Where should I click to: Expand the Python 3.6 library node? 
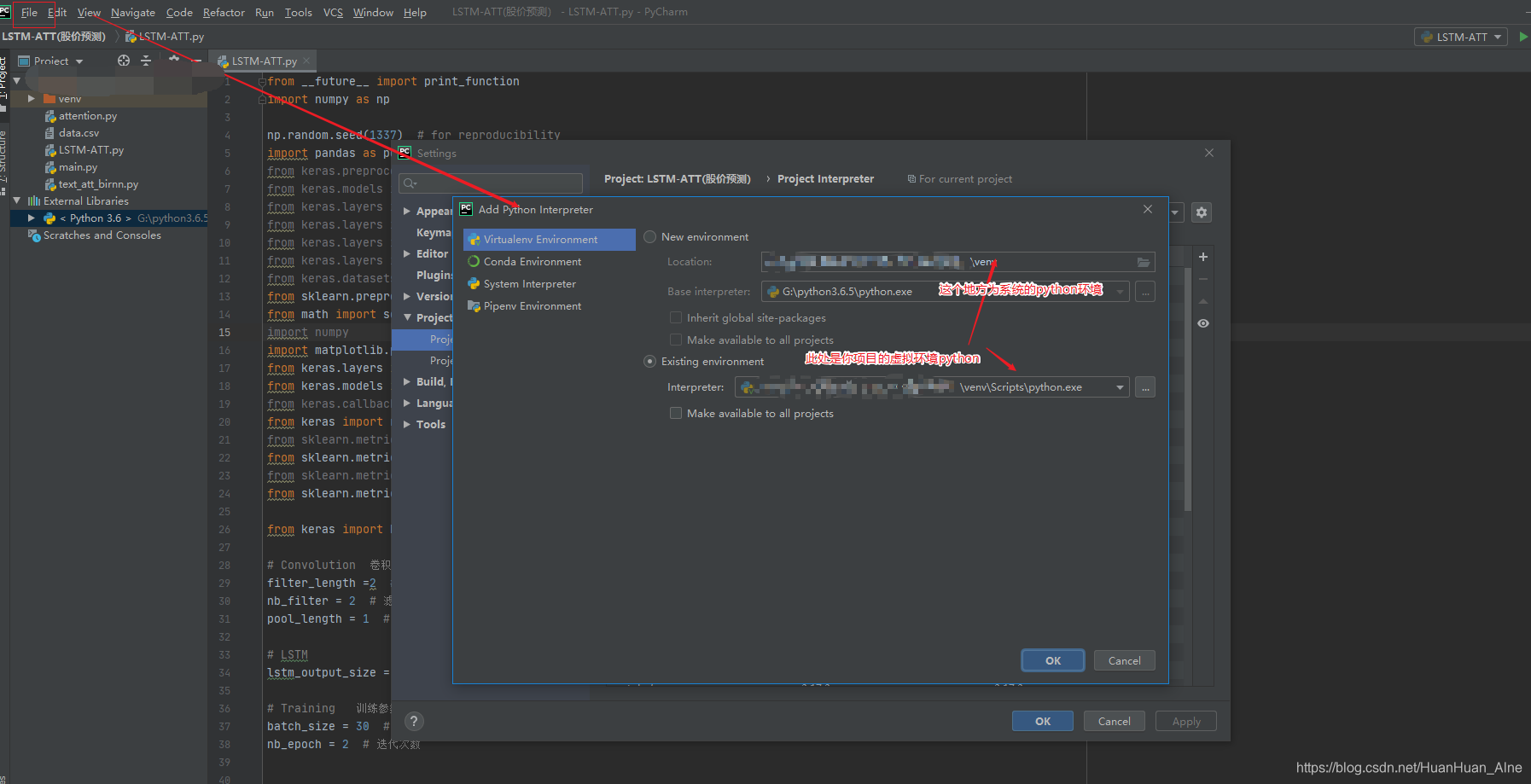point(32,218)
